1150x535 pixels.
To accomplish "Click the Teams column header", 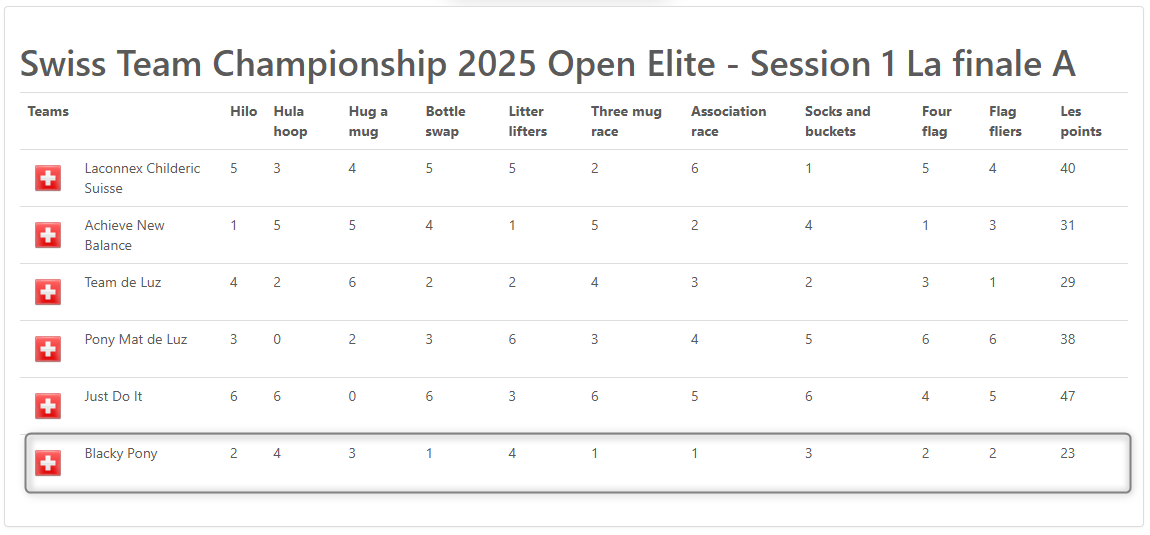I will point(48,112).
